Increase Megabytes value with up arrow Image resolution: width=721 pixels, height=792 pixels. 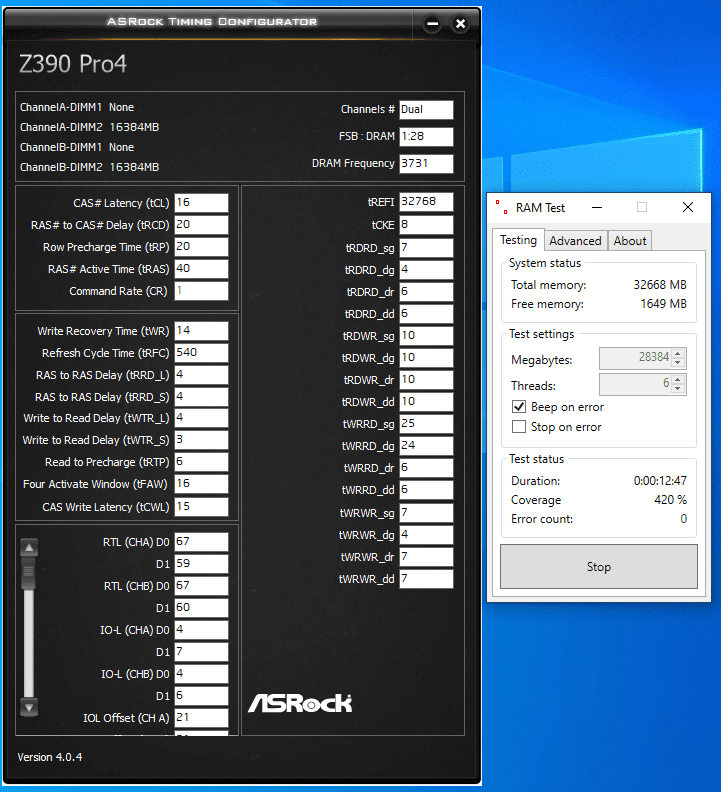pyautogui.click(x=678, y=353)
